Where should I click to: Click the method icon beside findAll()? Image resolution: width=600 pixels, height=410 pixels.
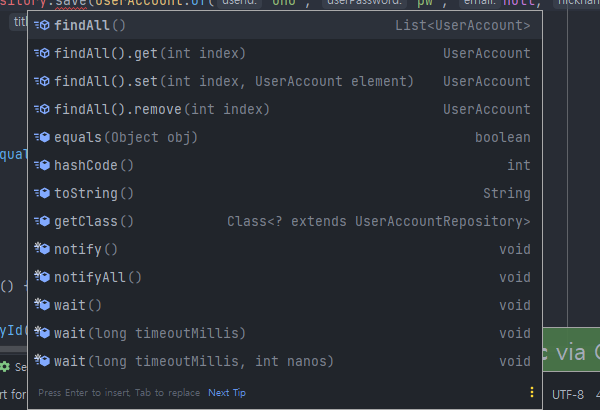tap(42, 25)
